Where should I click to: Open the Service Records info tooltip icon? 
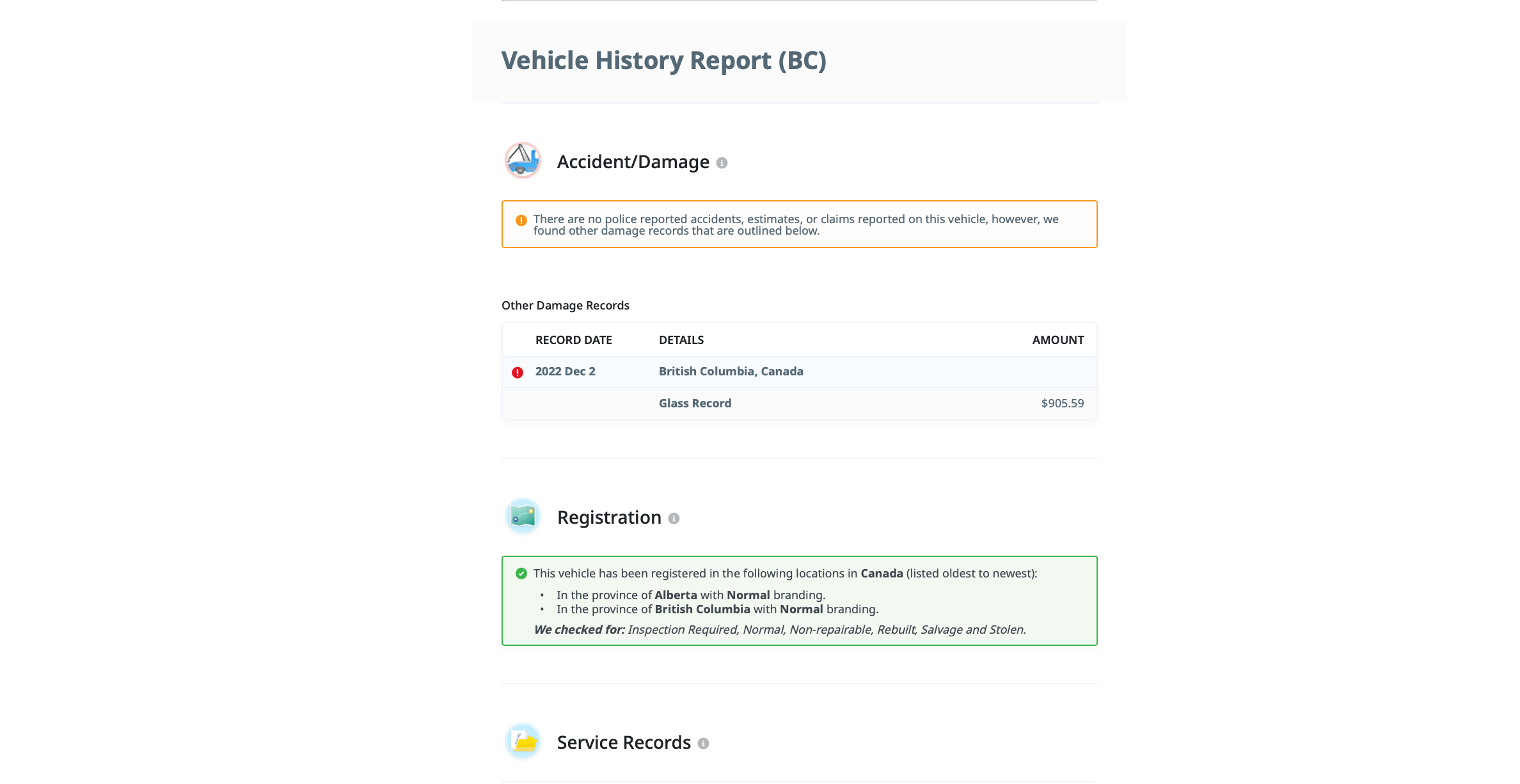click(703, 744)
